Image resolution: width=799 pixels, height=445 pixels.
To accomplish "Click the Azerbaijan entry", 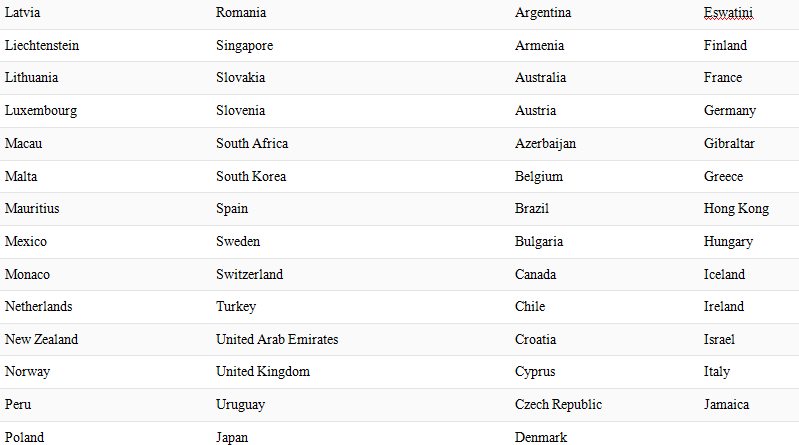I will pyautogui.click(x=545, y=144).
